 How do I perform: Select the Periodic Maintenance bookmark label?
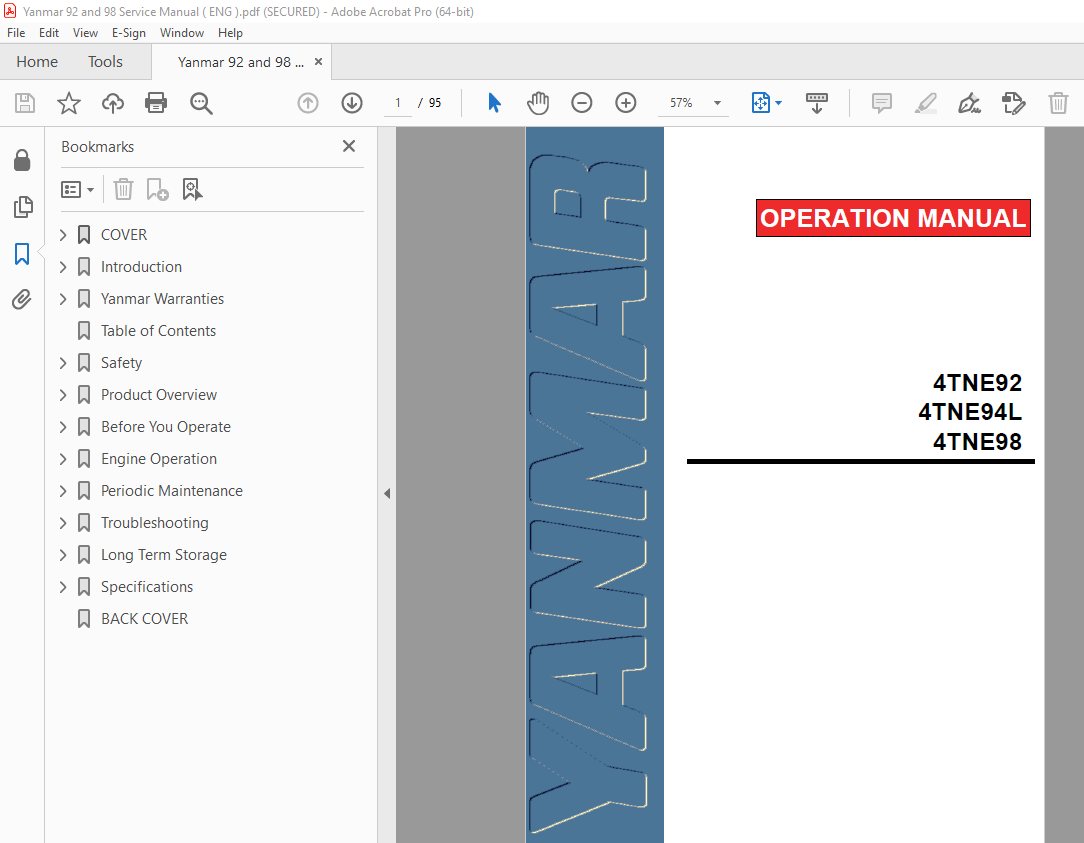click(172, 491)
